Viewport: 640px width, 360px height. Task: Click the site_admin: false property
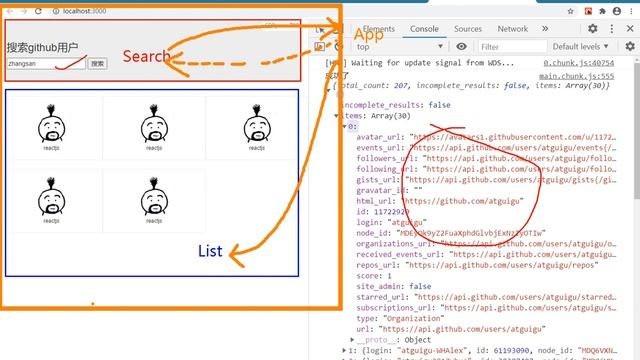pyautogui.click(x=393, y=287)
